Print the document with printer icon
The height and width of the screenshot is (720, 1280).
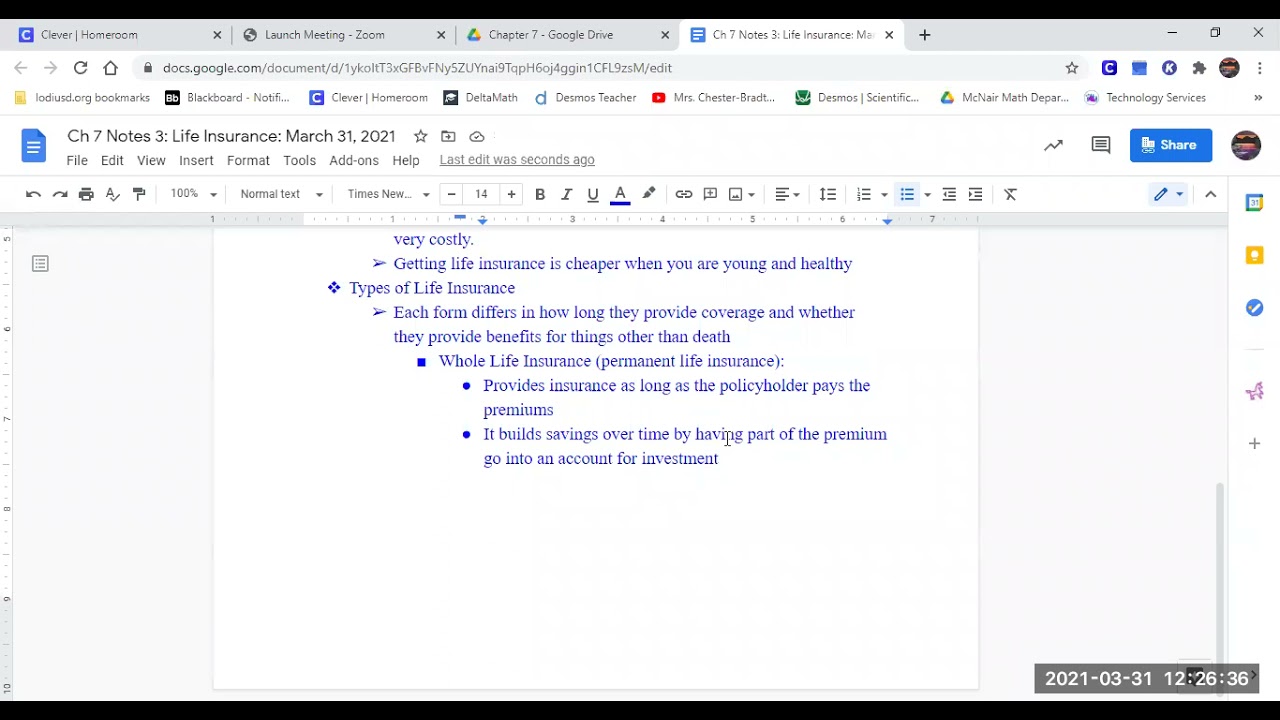point(86,194)
